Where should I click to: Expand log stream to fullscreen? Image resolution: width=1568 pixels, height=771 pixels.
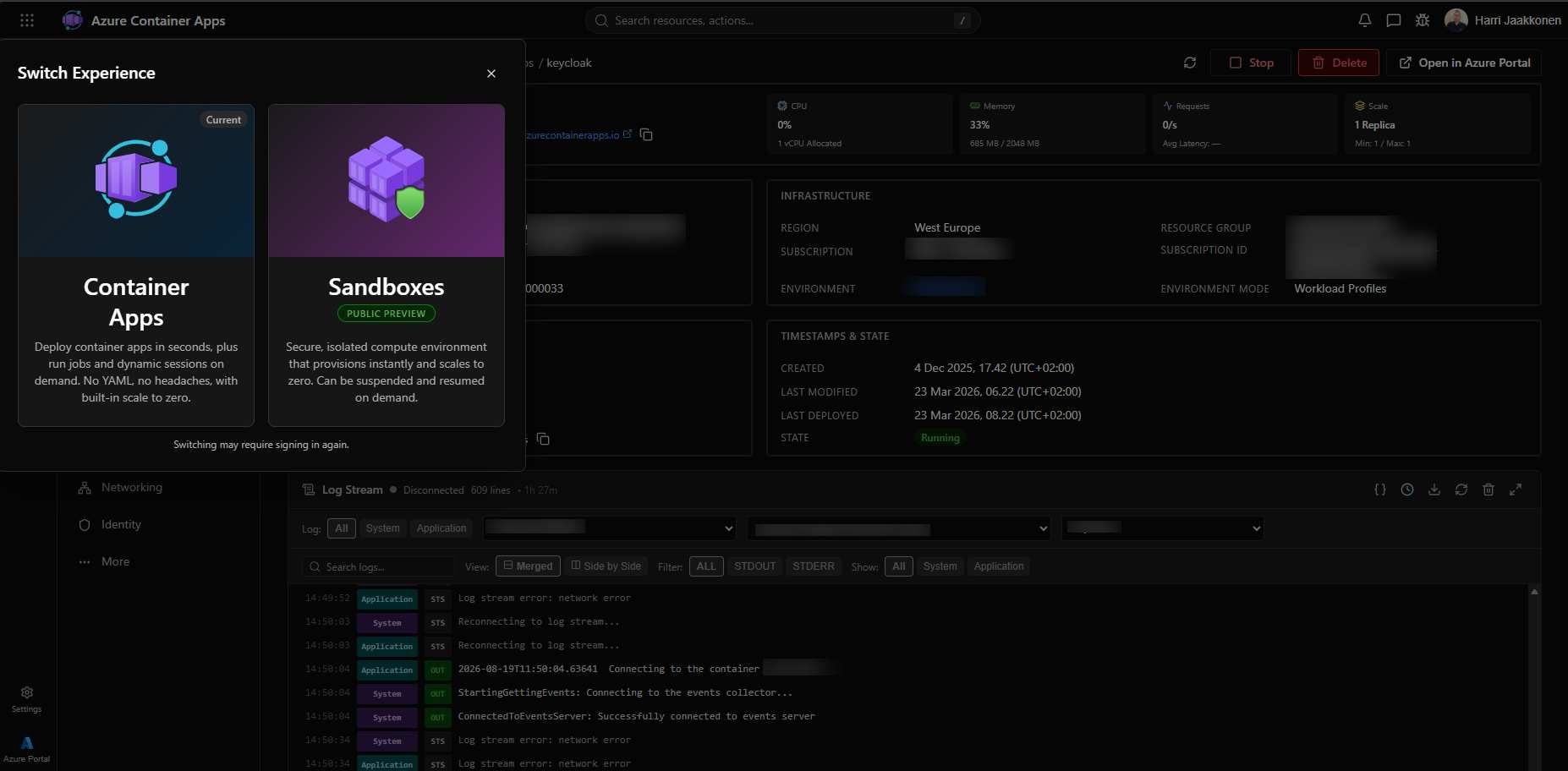1516,489
